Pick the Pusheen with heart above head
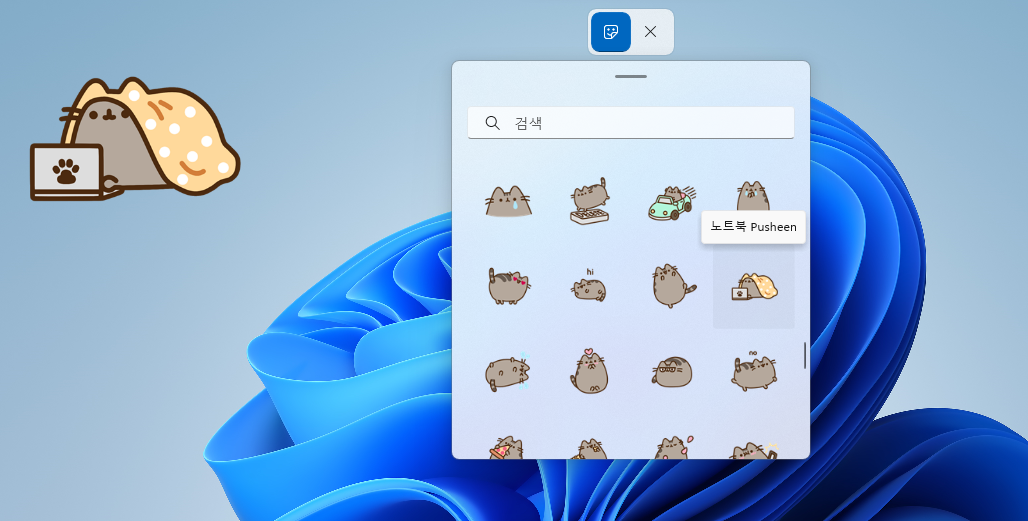The height and width of the screenshot is (521, 1028). pos(589,370)
